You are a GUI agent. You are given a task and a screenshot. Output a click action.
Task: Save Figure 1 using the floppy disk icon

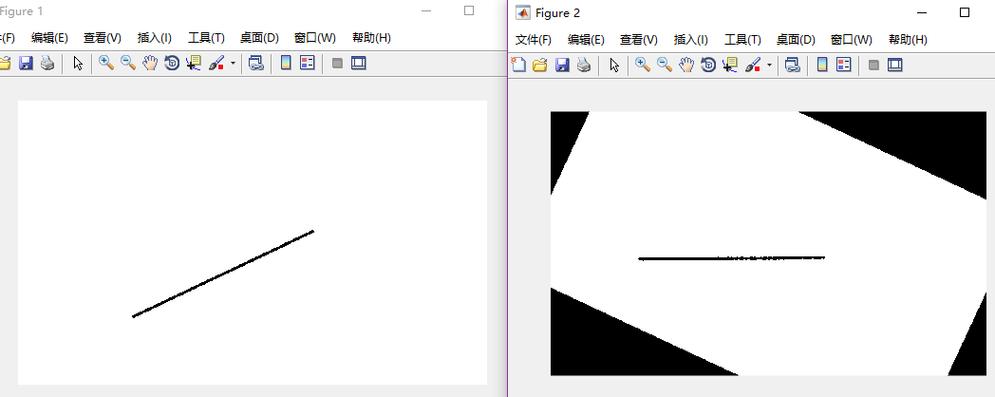(x=26, y=63)
